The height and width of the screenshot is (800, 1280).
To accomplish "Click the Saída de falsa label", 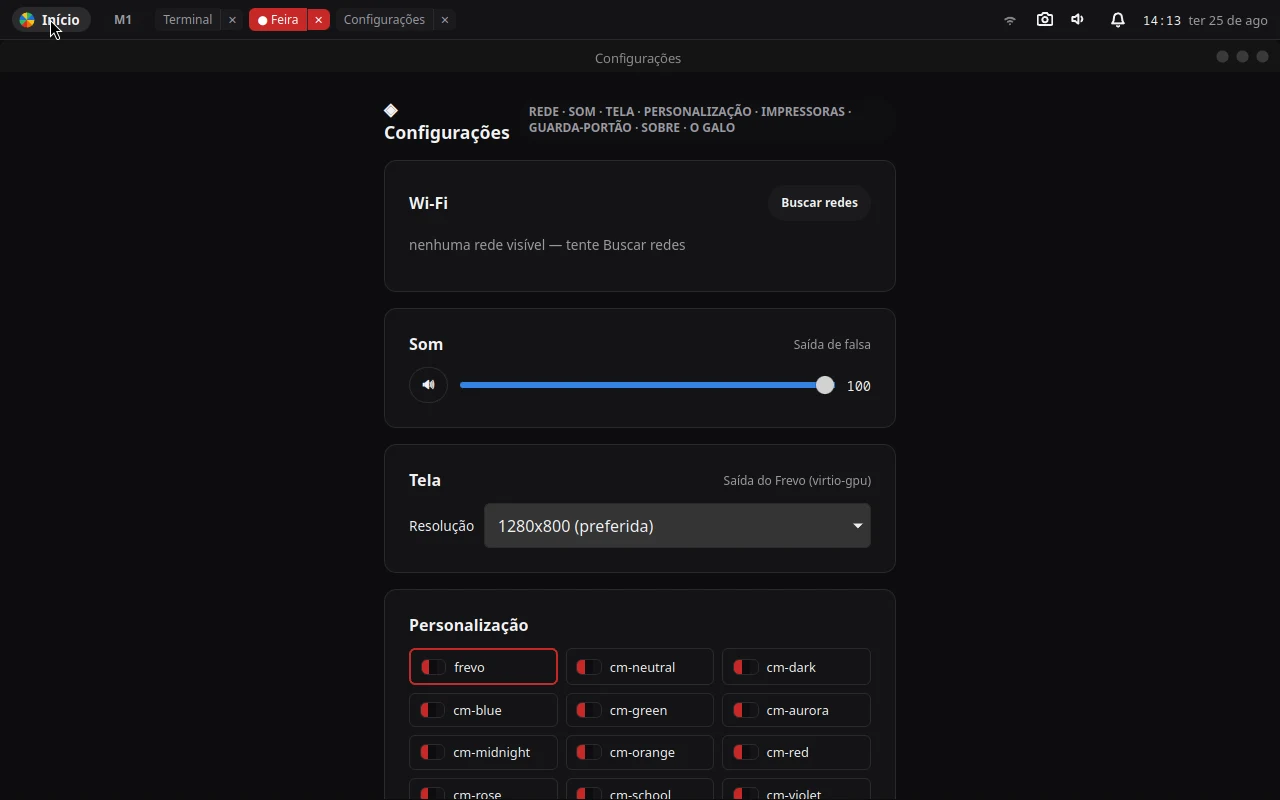I will coord(832,344).
